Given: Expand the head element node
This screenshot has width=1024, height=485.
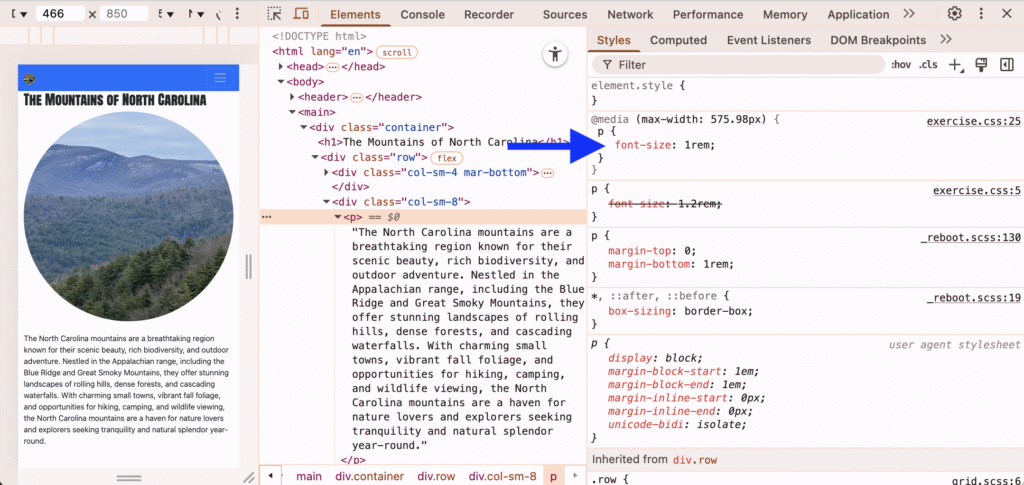Looking at the screenshot, I should [x=281, y=67].
